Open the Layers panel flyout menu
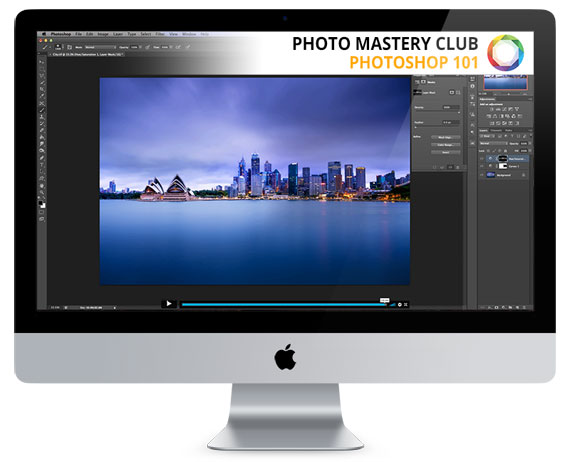Viewport: 570px width, 462px height. coord(530,130)
